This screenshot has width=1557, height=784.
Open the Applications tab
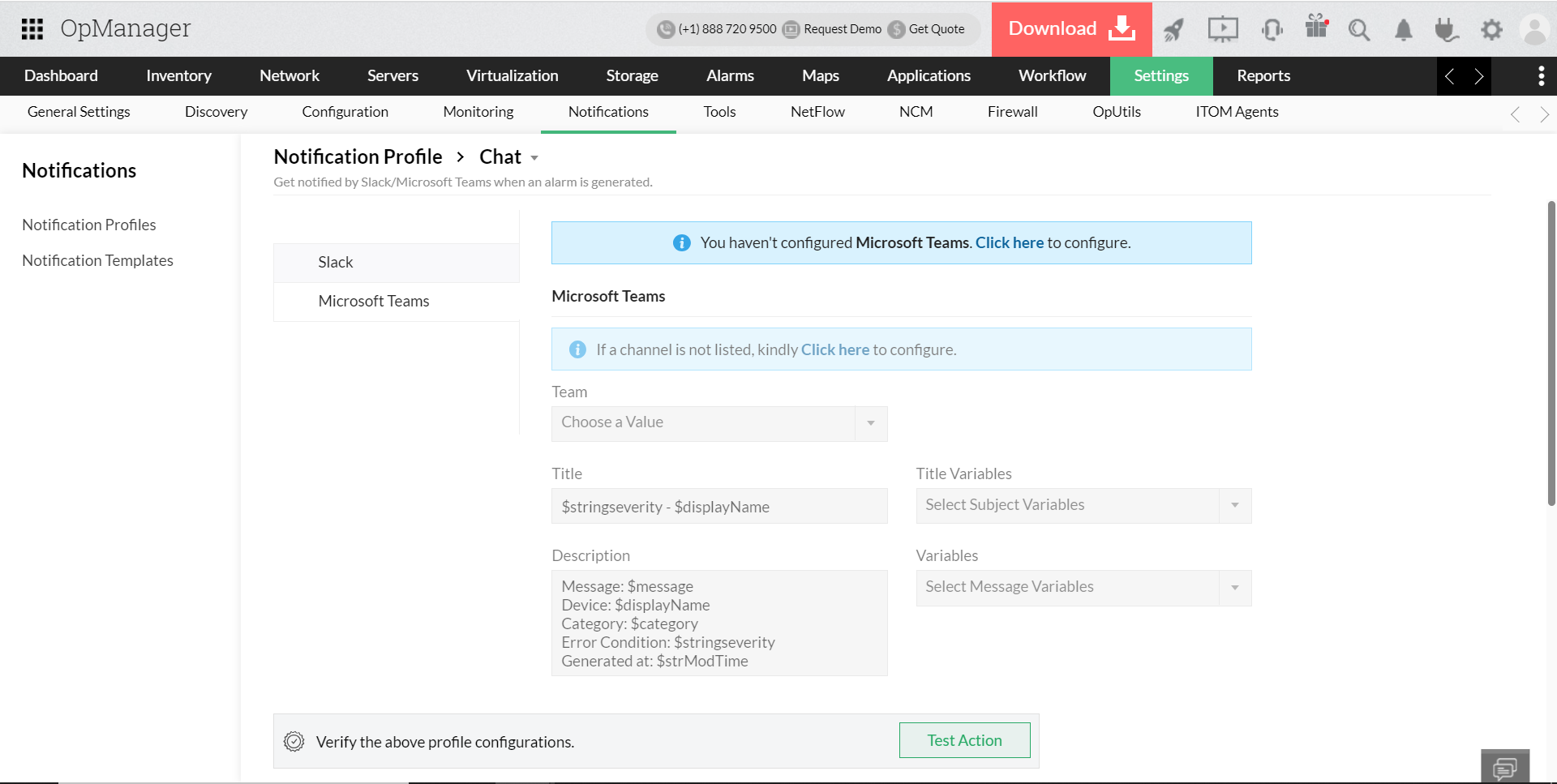tap(929, 76)
